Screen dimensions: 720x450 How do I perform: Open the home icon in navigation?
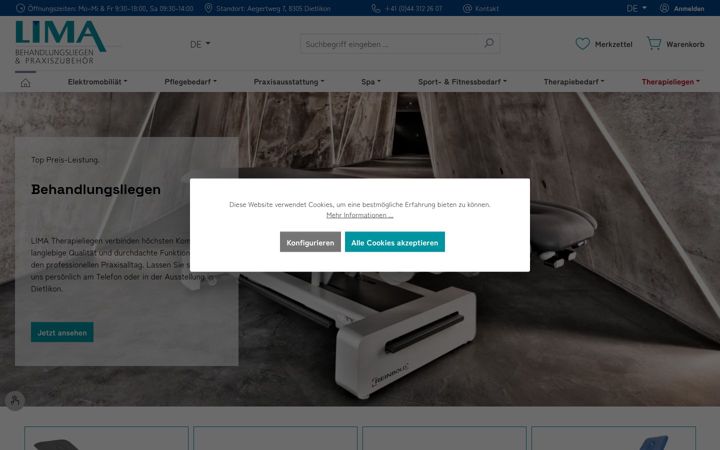tap(25, 83)
